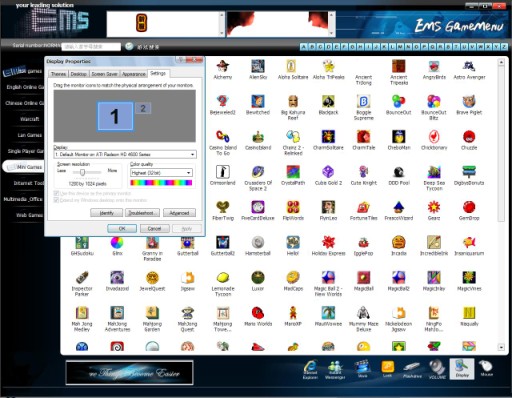Select Lan Games in the sidebar
This screenshot has height=398, width=512.
29,135
